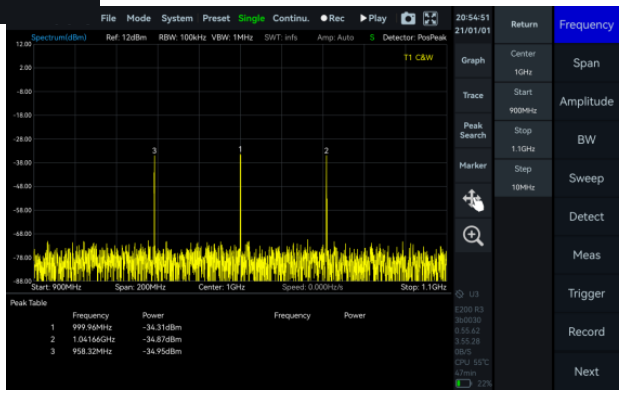Click the -34.87dBm power value
Viewport: 625px width, 396px height.
[x=162, y=339]
